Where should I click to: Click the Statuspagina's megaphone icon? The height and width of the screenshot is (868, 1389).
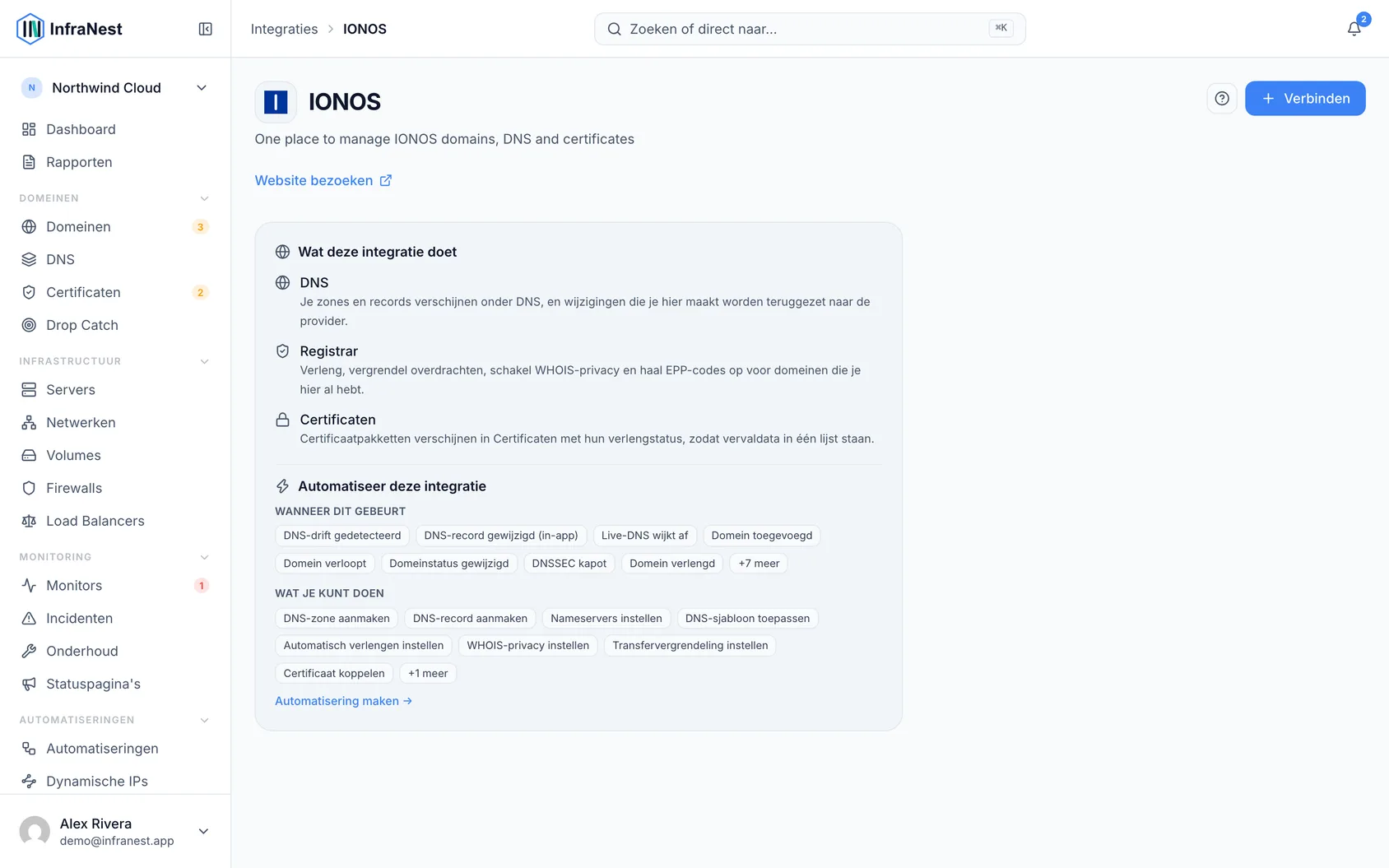pos(29,684)
